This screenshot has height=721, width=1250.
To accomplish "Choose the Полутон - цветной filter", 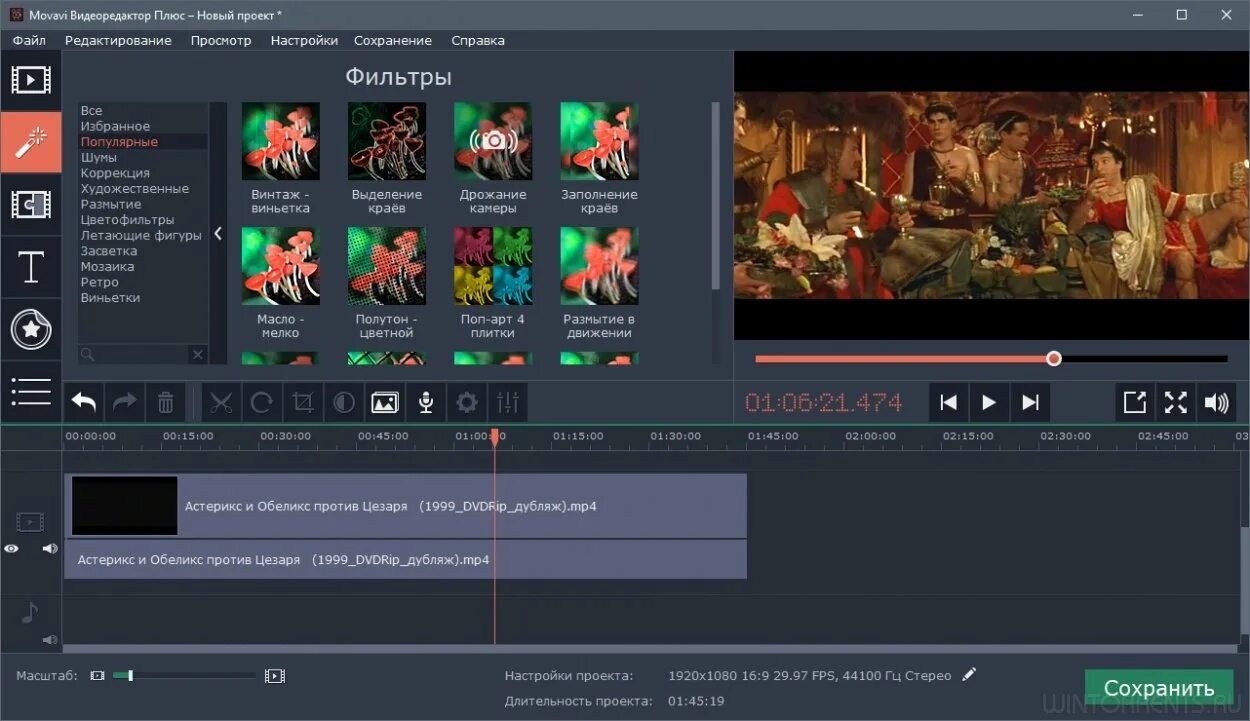I will coord(387,266).
